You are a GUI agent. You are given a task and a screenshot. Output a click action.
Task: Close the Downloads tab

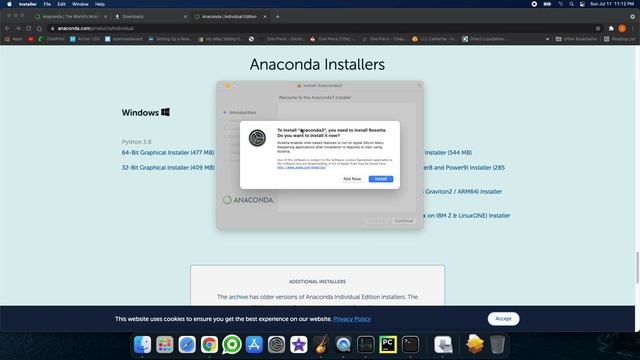[185, 17]
